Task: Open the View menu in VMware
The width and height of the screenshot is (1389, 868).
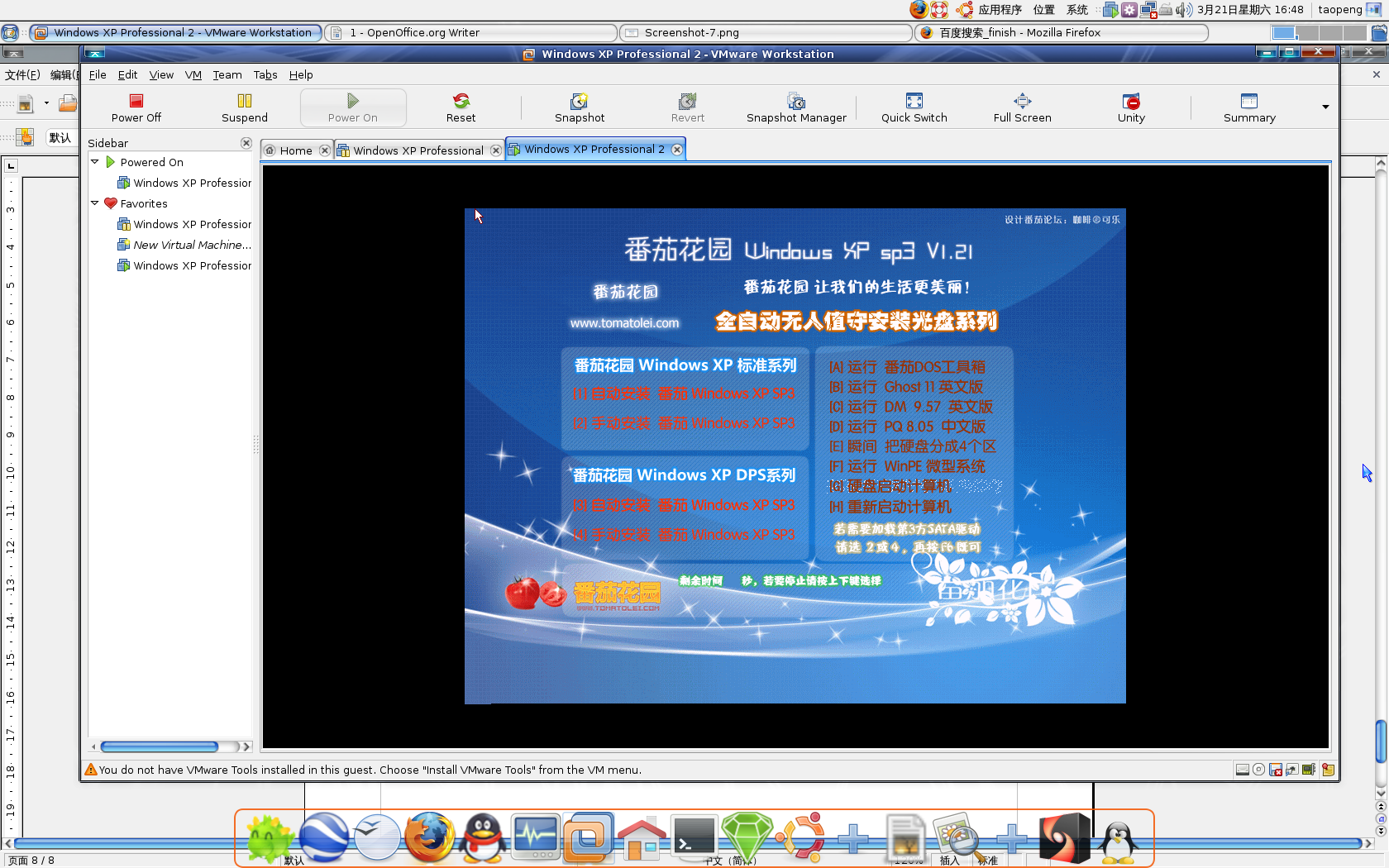Action: point(161,74)
